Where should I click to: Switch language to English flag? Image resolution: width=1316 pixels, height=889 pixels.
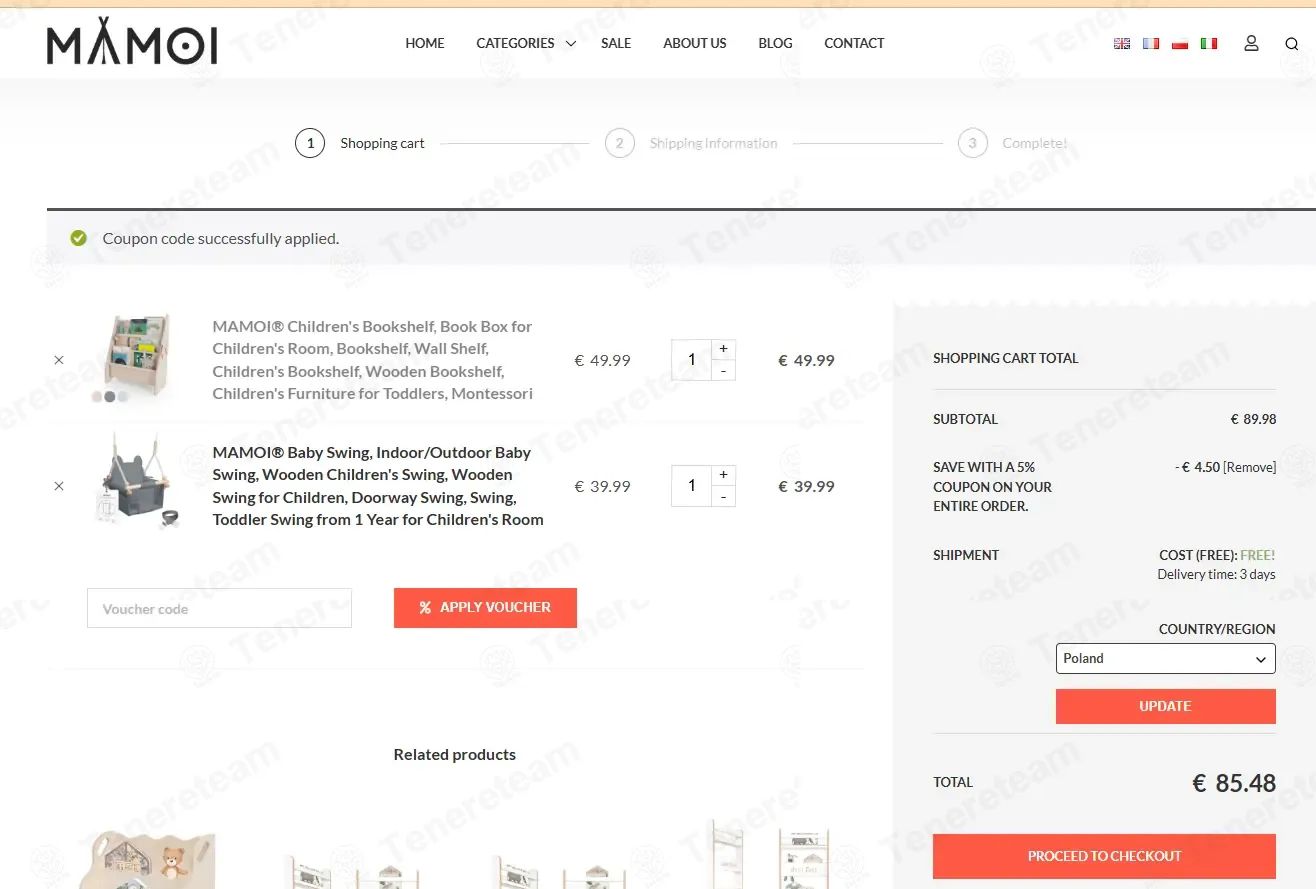[1122, 44]
